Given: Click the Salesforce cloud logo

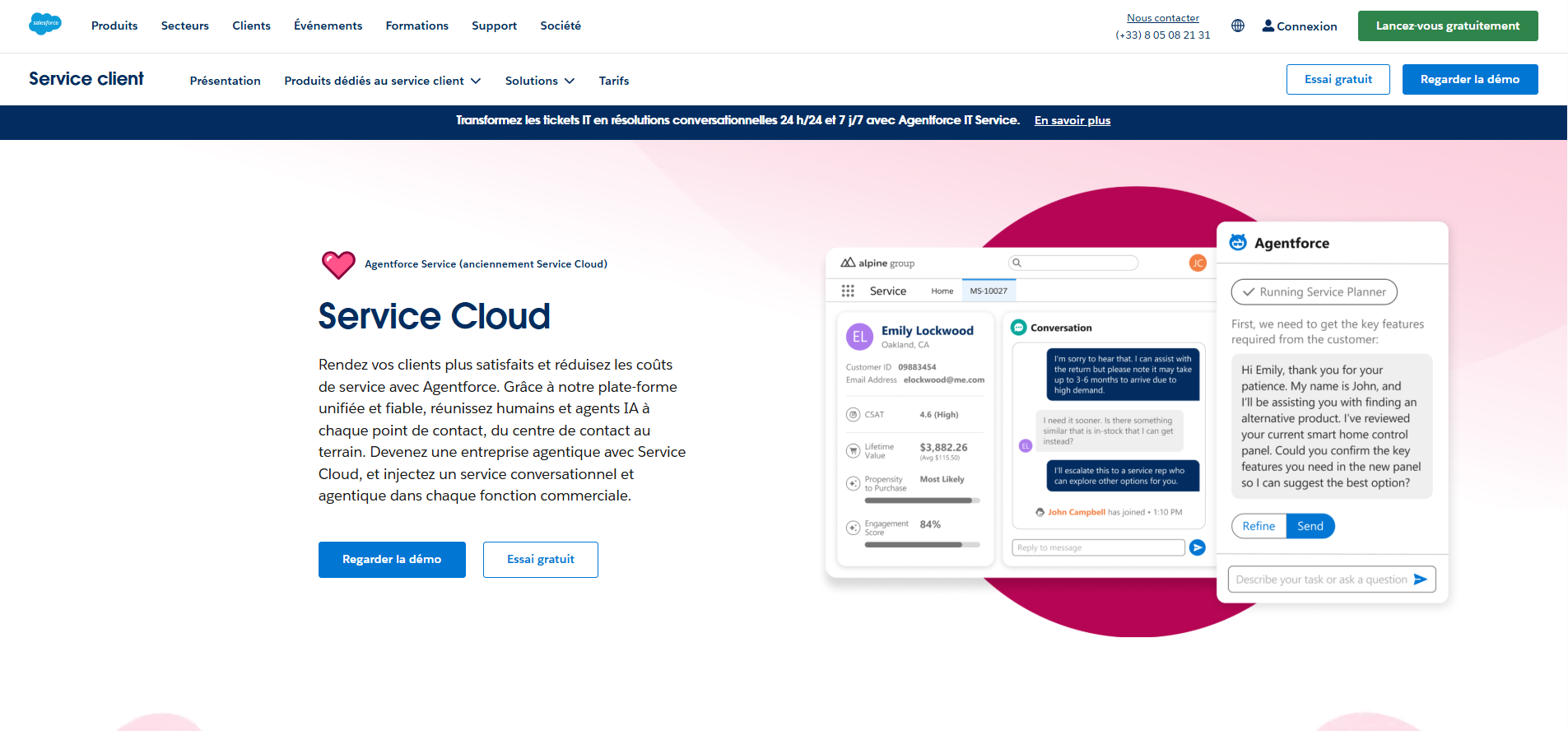Looking at the screenshot, I should tap(45, 24).
